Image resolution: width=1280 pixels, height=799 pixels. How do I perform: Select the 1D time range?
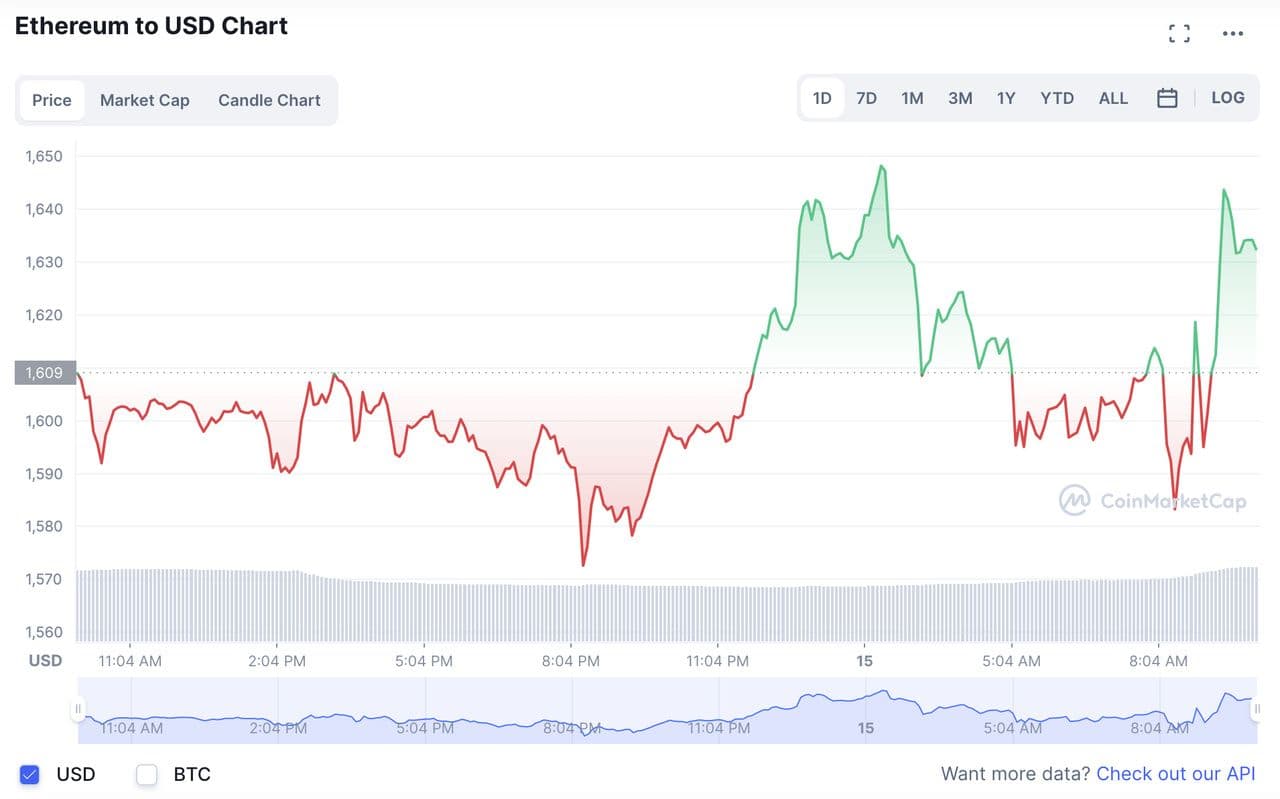822,98
